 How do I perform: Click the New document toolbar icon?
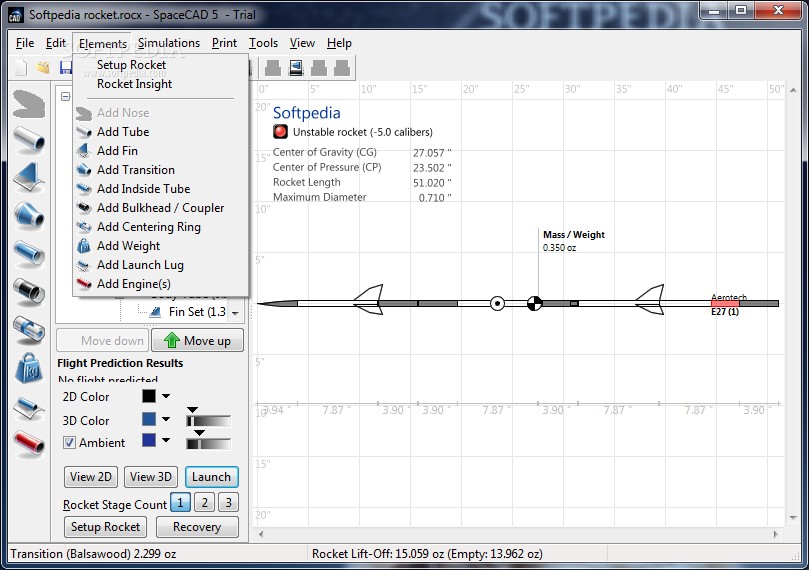point(21,68)
